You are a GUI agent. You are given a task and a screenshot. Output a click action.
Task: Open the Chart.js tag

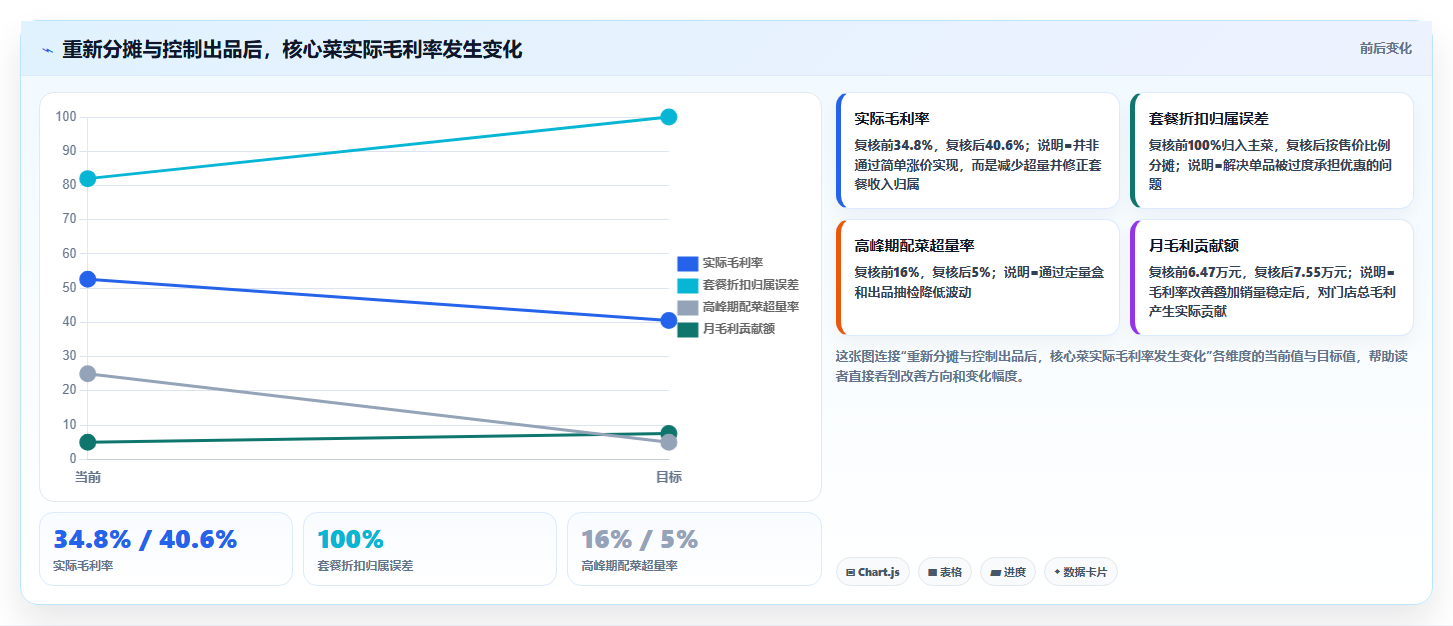pyautogui.click(x=872, y=572)
